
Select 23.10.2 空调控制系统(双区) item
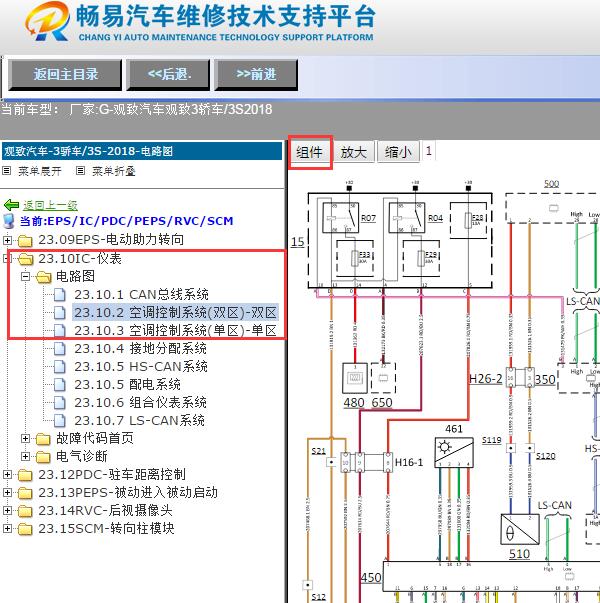click(x=175, y=313)
